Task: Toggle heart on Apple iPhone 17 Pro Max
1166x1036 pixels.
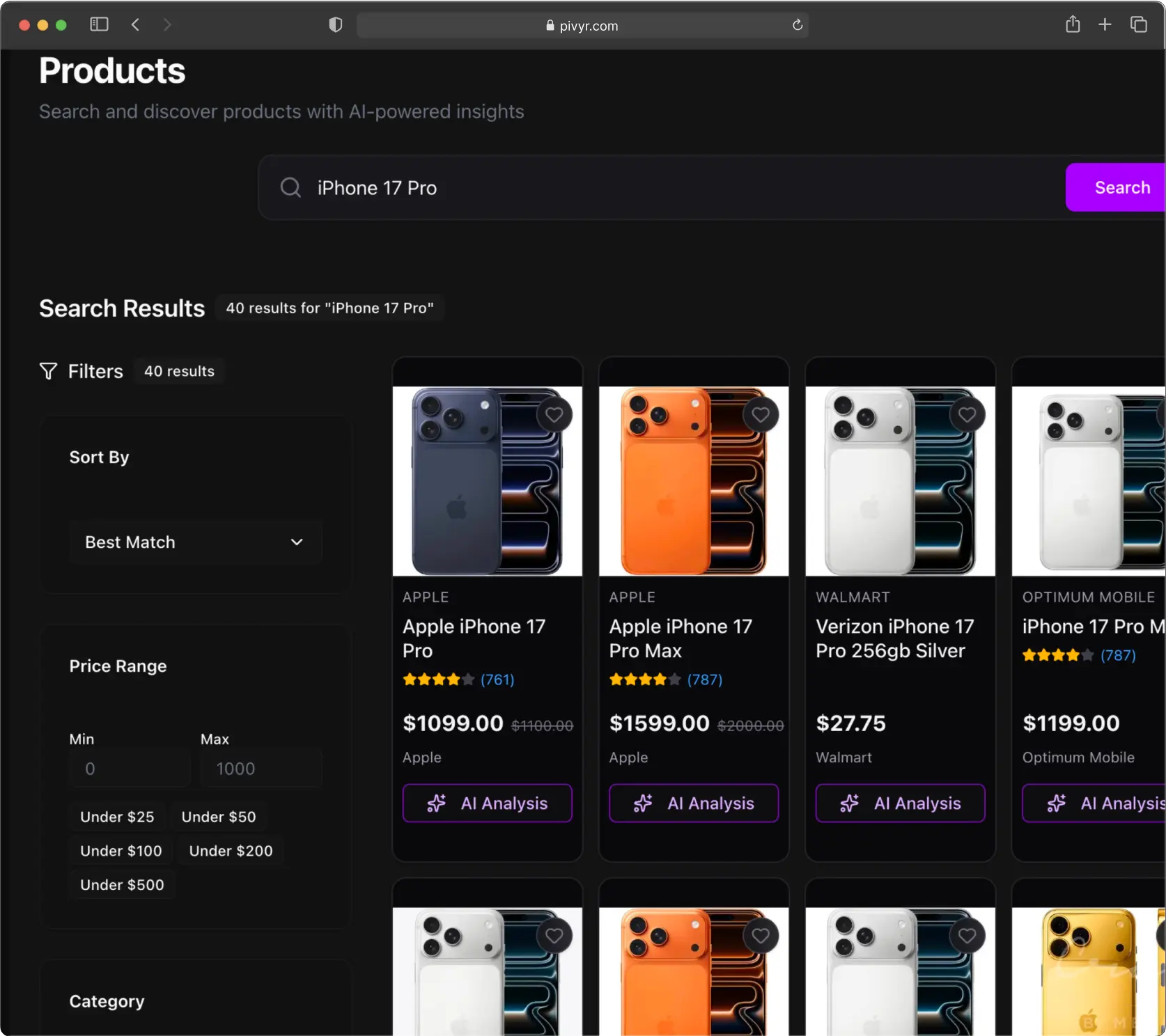Action: click(760, 415)
